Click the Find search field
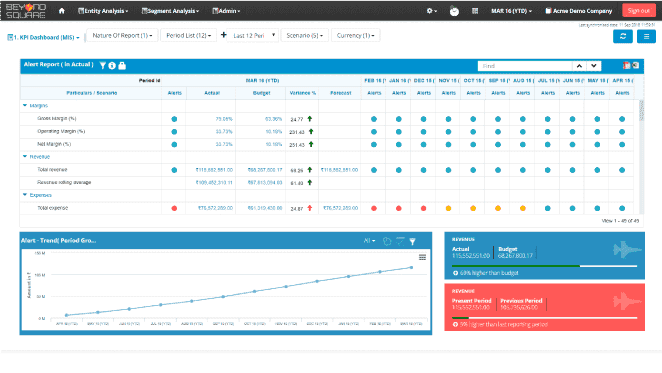 (525, 66)
